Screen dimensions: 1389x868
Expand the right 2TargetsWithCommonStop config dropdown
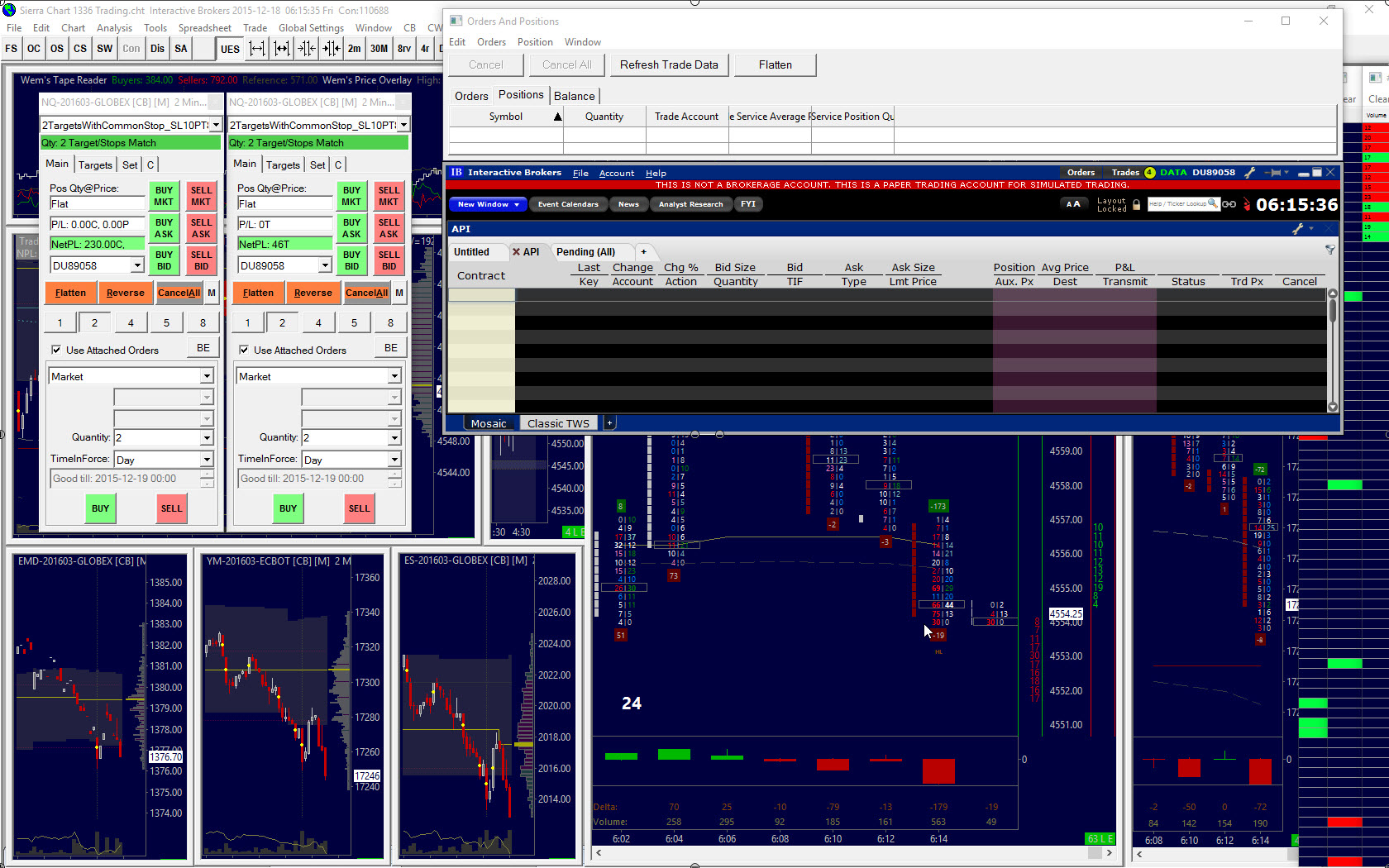[403, 125]
